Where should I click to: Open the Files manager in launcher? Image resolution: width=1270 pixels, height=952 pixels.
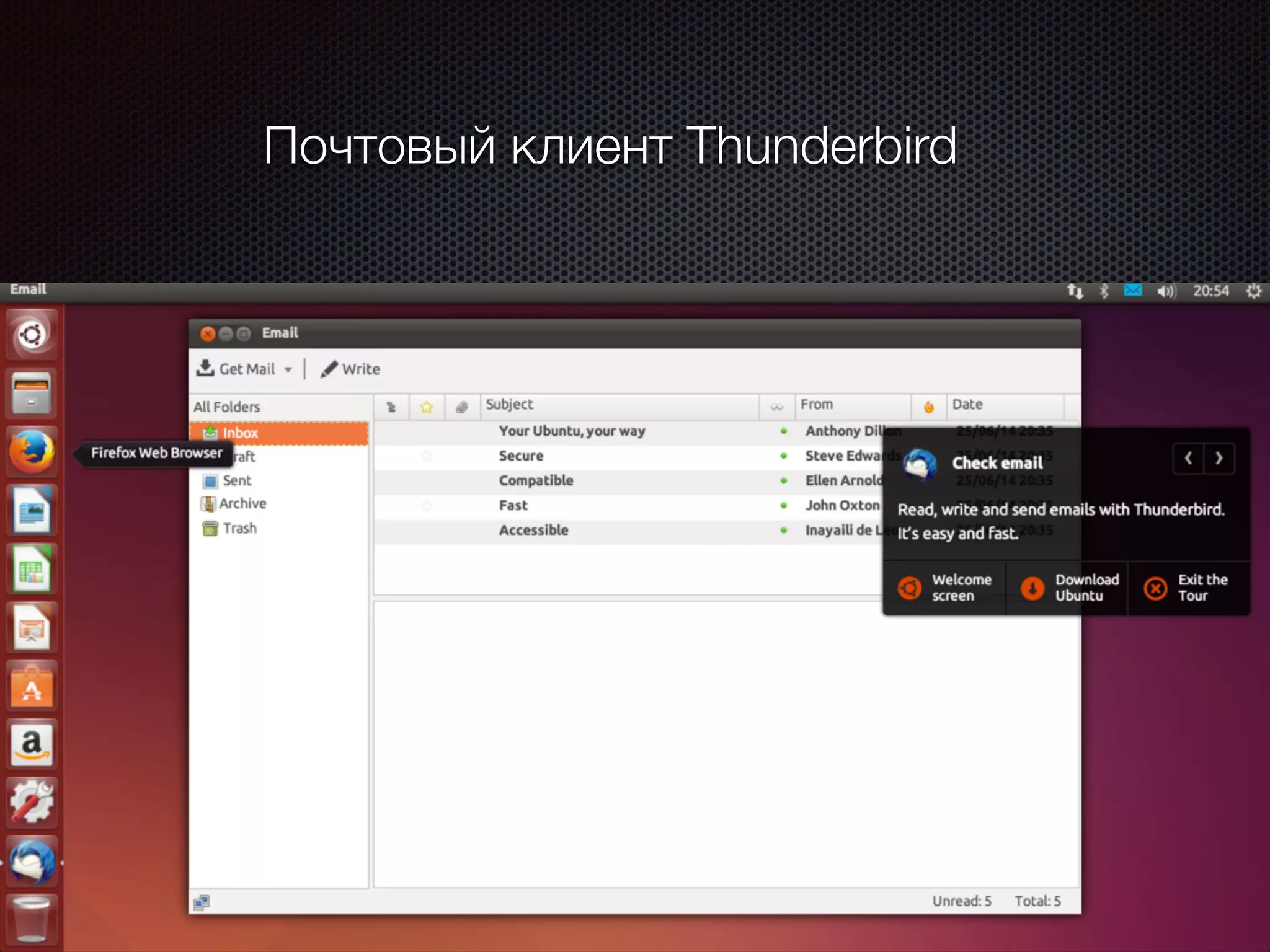pyautogui.click(x=32, y=393)
